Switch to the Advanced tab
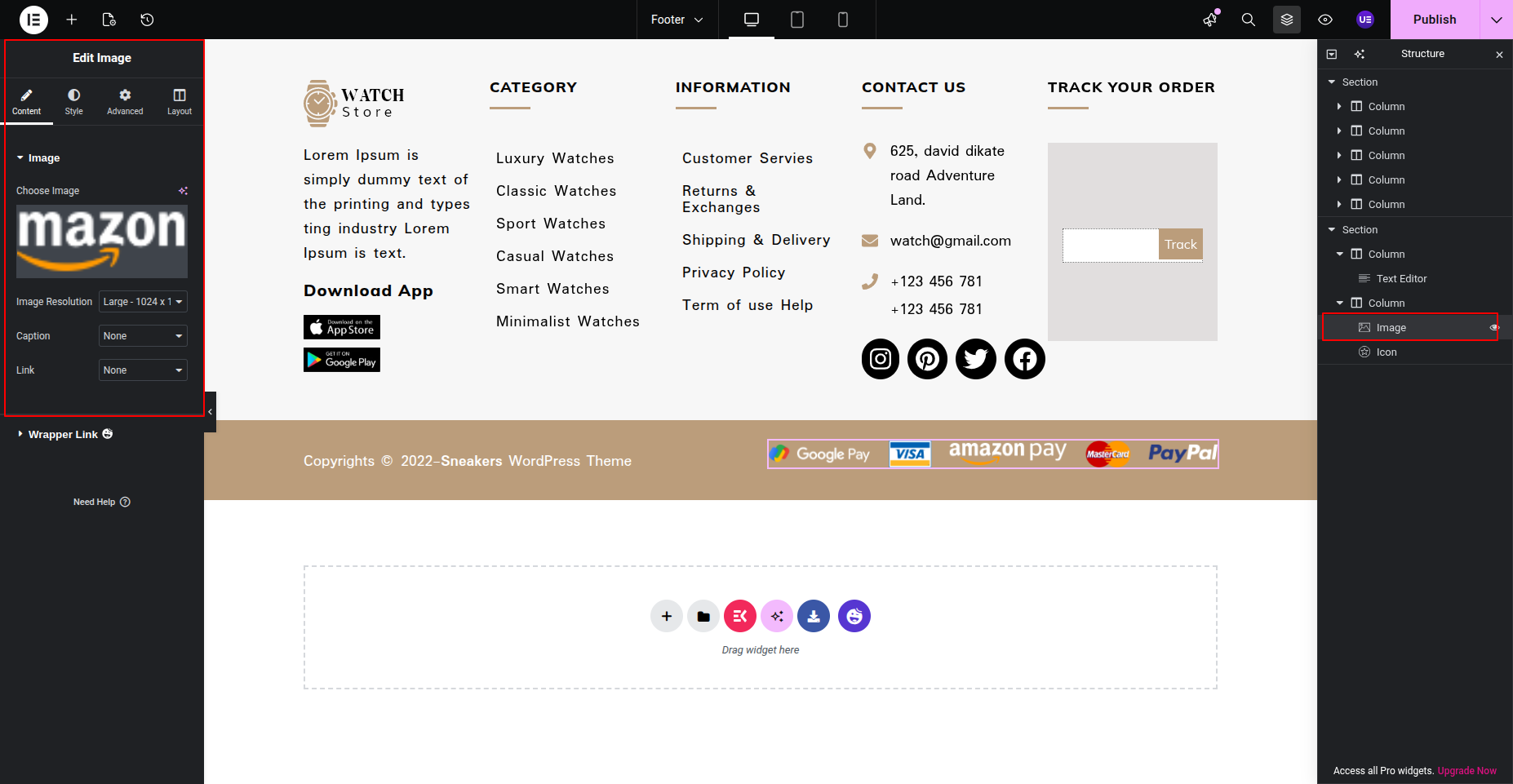 coord(125,102)
